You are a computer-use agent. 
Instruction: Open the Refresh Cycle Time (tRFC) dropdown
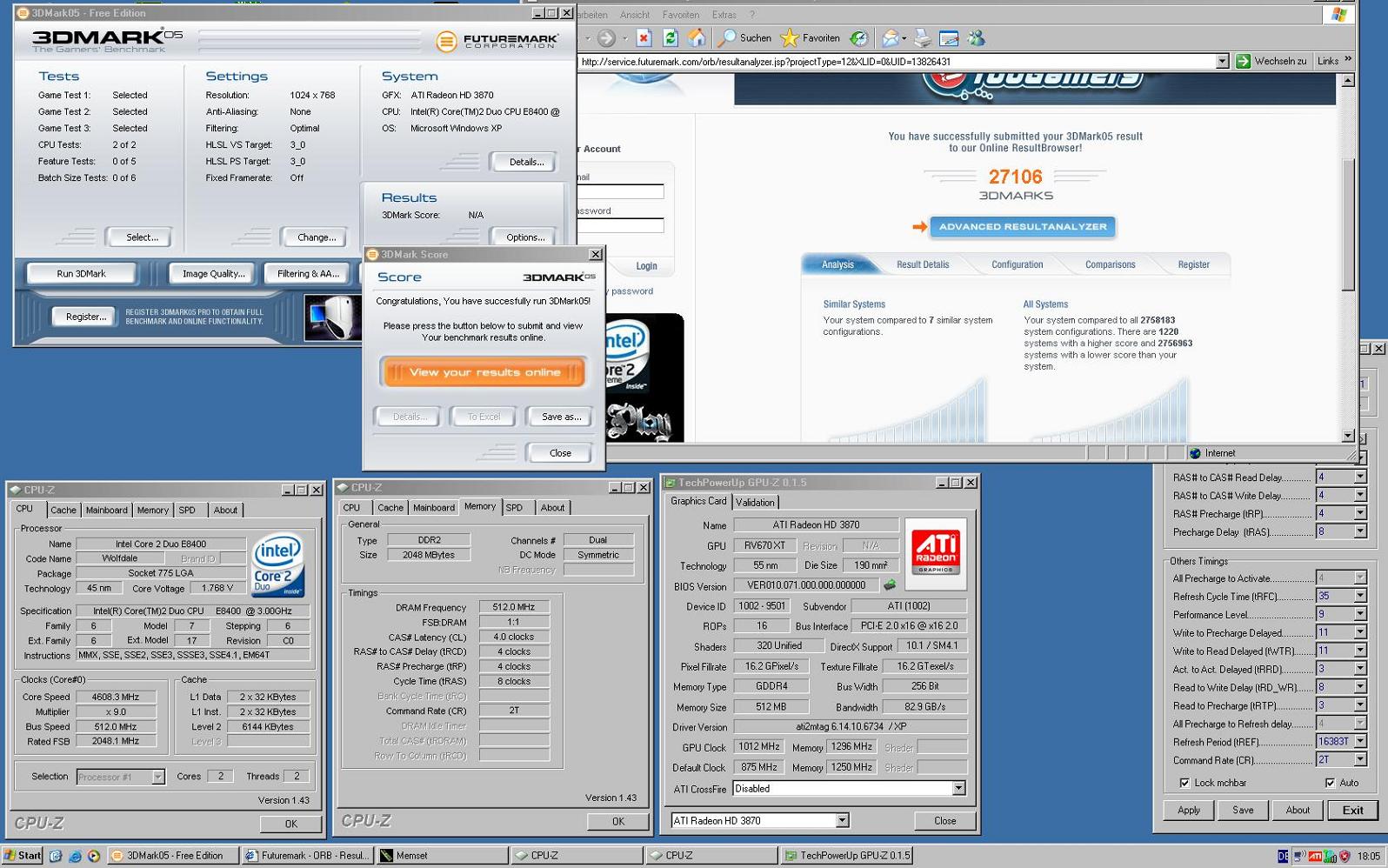[x=1359, y=596]
